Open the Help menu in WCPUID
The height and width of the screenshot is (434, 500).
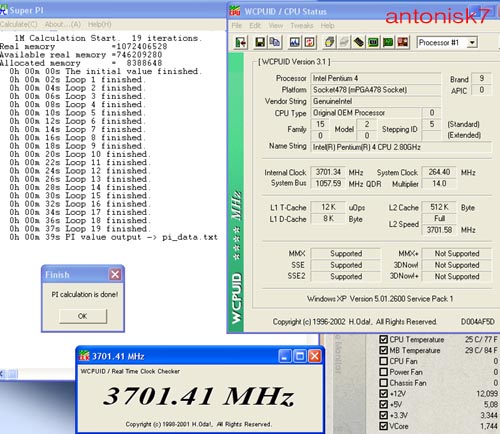[x=327, y=26]
